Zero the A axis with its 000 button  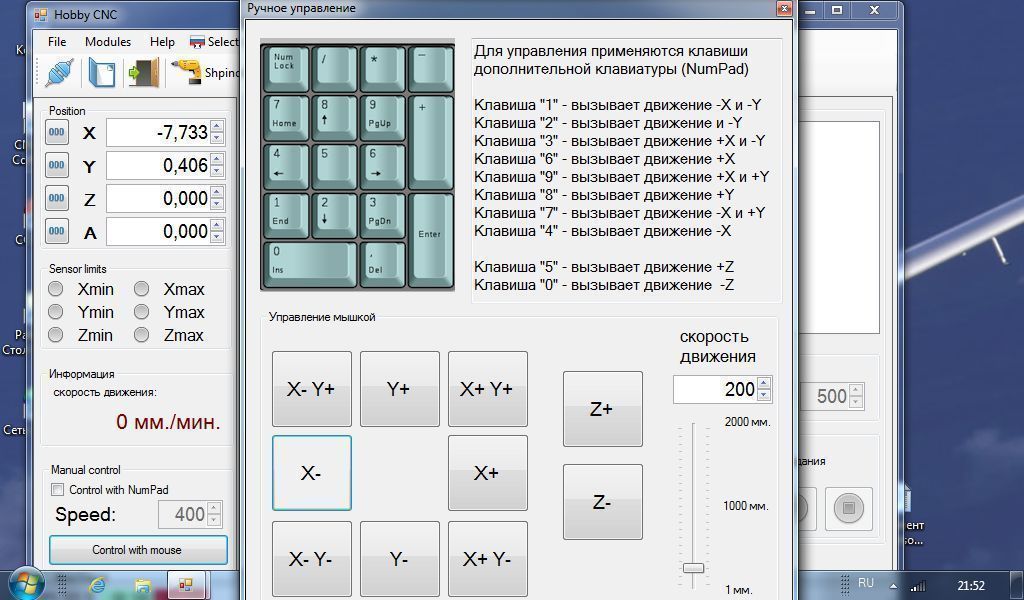[57, 230]
